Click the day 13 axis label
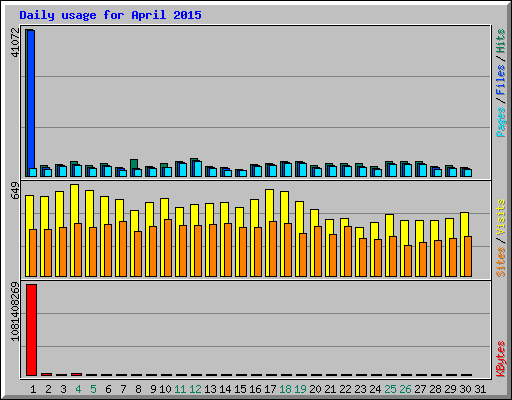 coord(210,389)
